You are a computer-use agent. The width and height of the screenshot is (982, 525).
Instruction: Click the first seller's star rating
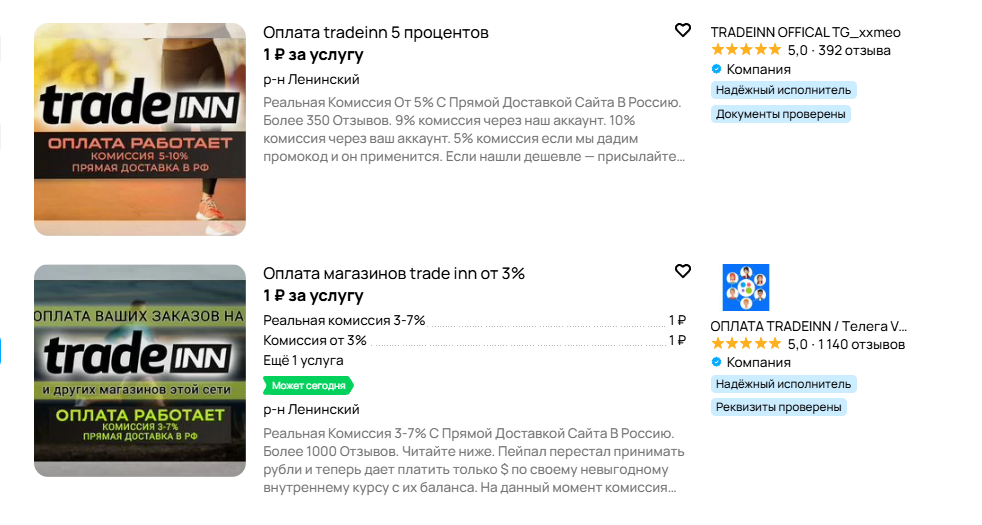click(746, 50)
